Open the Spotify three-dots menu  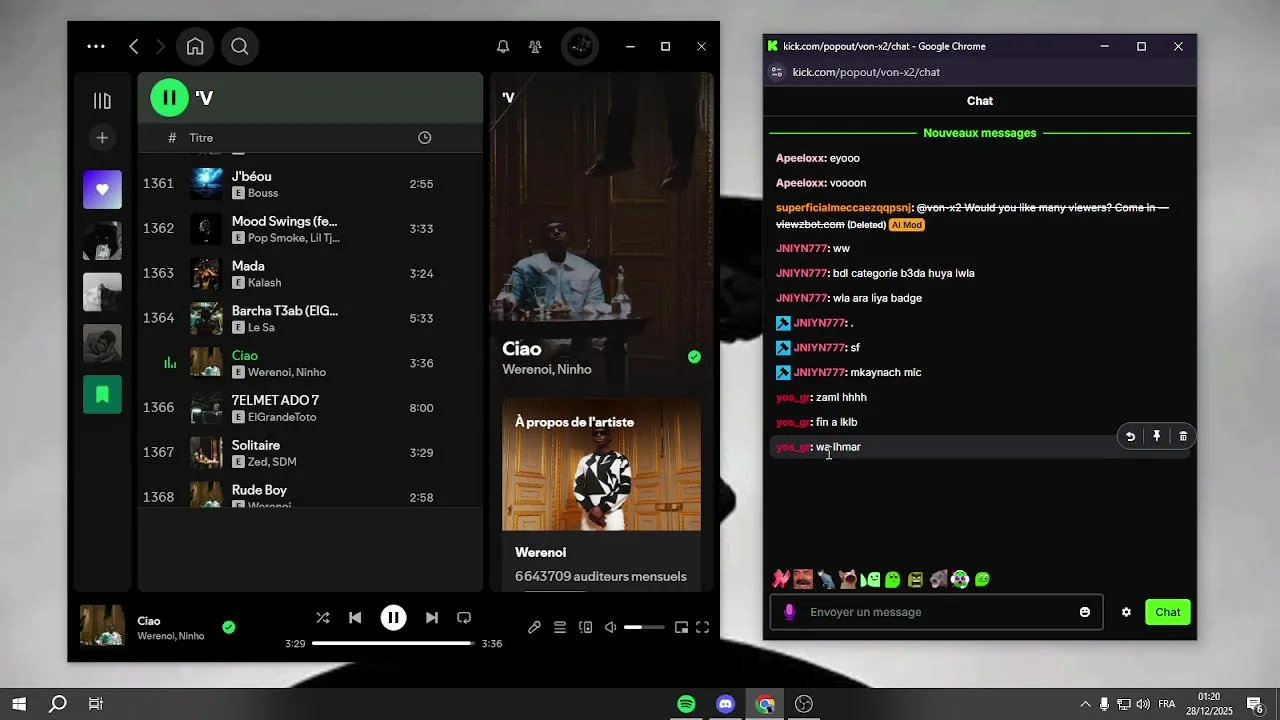point(96,46)
